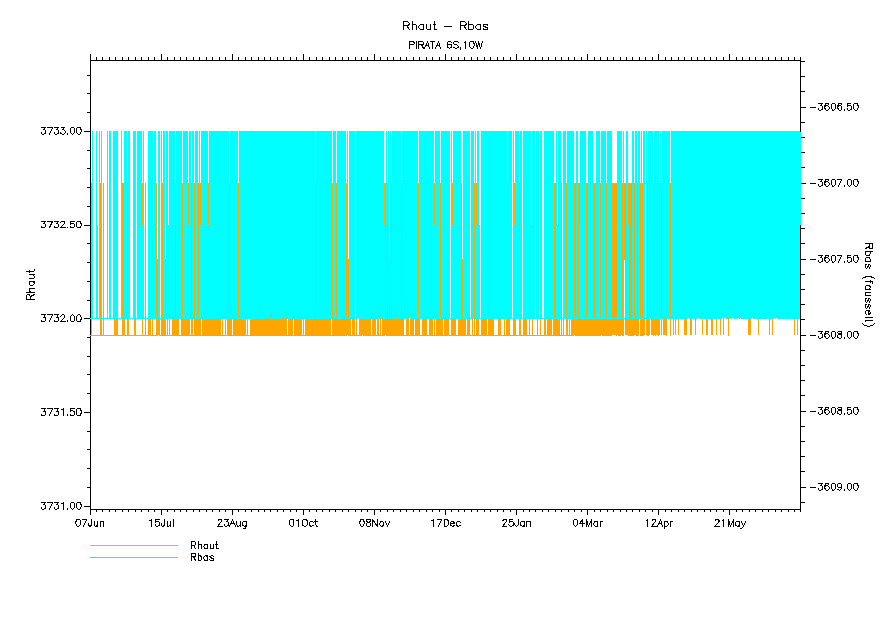891x630 pixels.
Task: Click the left vertical axis title Rhaut
Action: pos(31,284)
